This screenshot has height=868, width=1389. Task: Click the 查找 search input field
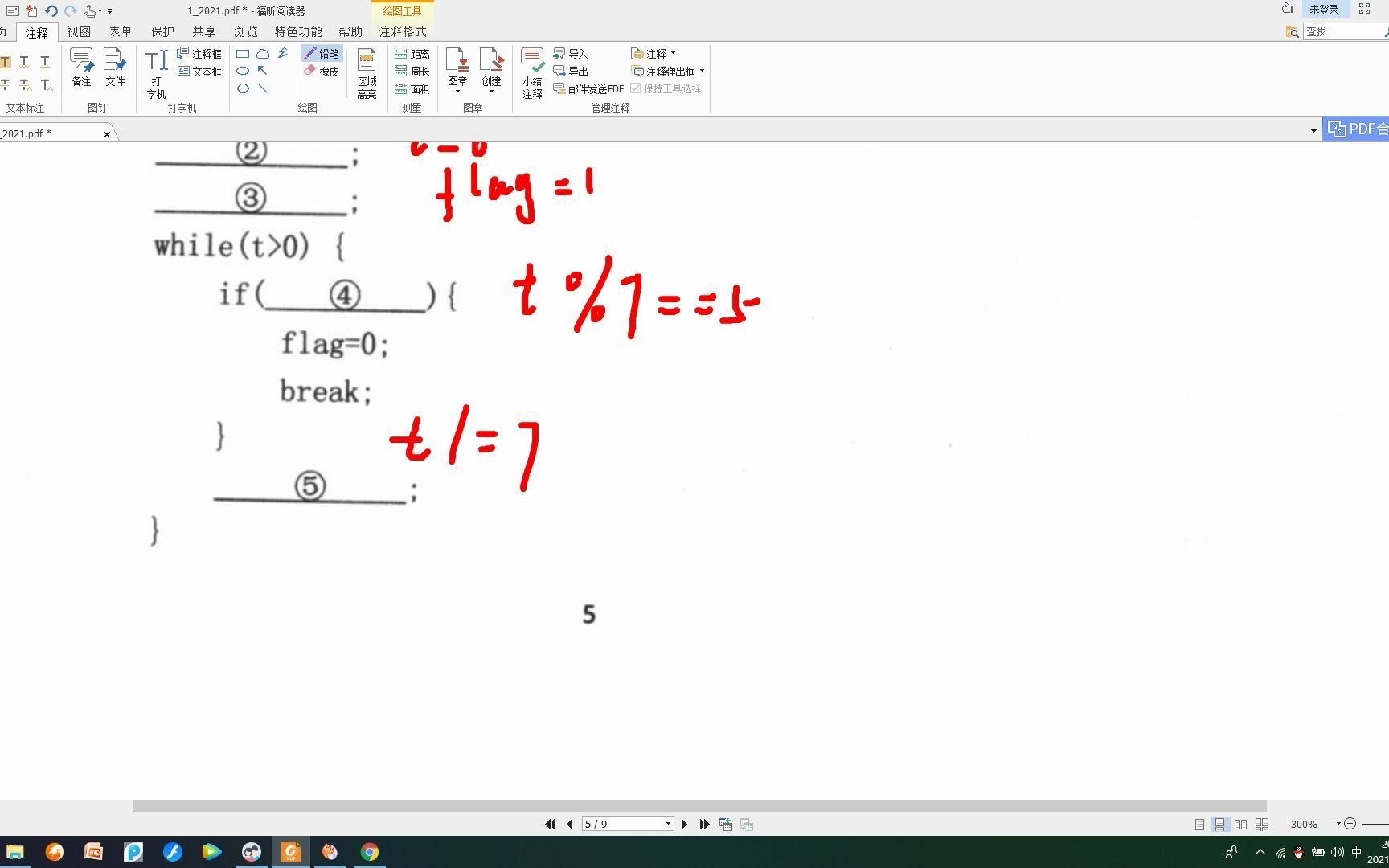1343,31
